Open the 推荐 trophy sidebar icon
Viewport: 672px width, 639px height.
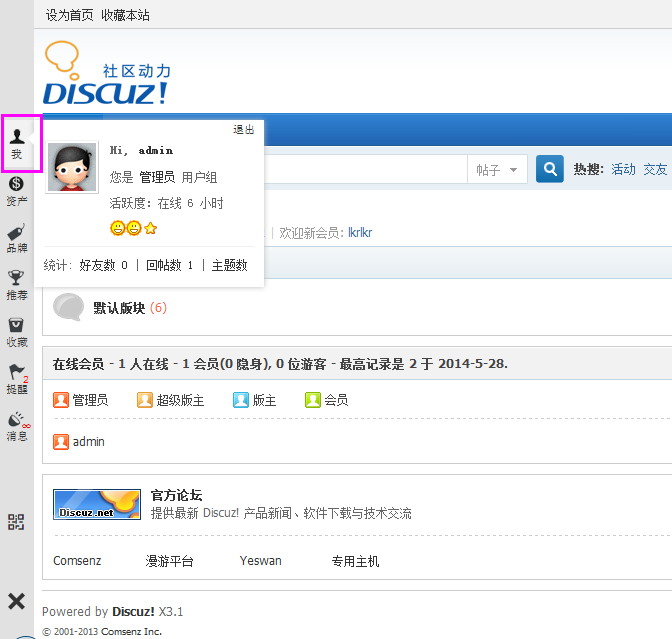17,285
